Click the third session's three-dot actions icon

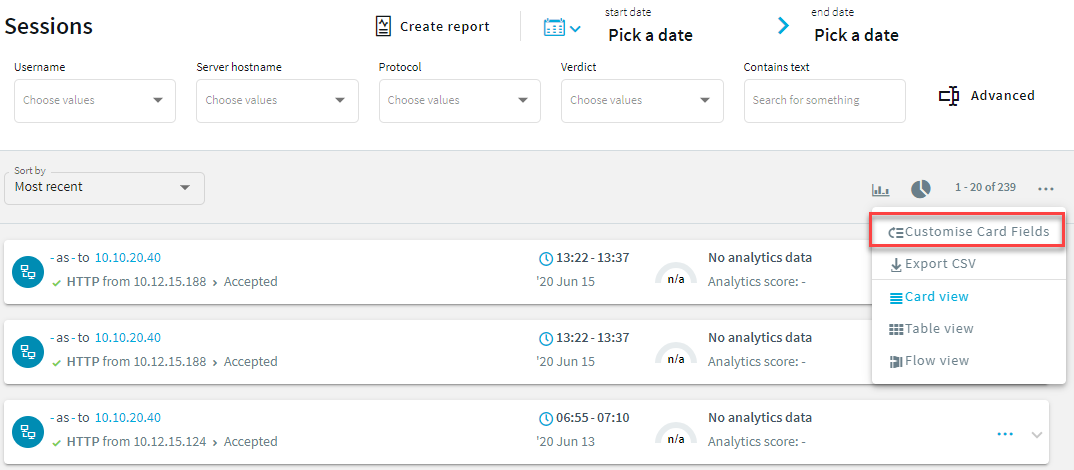click(1005, 434)
